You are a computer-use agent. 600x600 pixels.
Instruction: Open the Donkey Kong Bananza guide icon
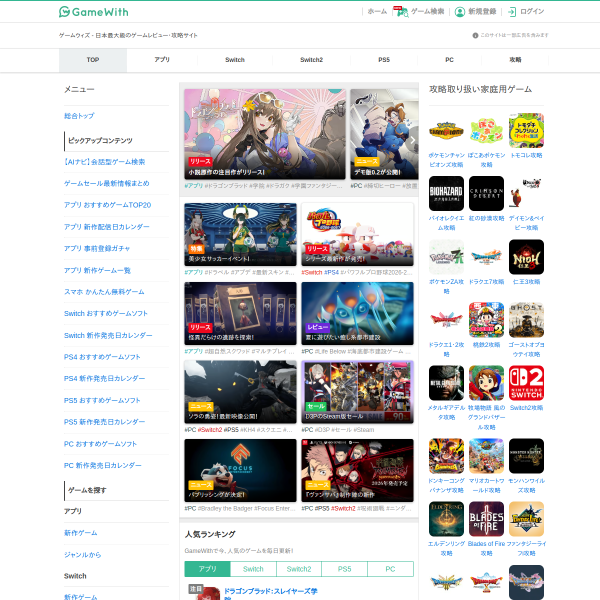pos(446,456)
